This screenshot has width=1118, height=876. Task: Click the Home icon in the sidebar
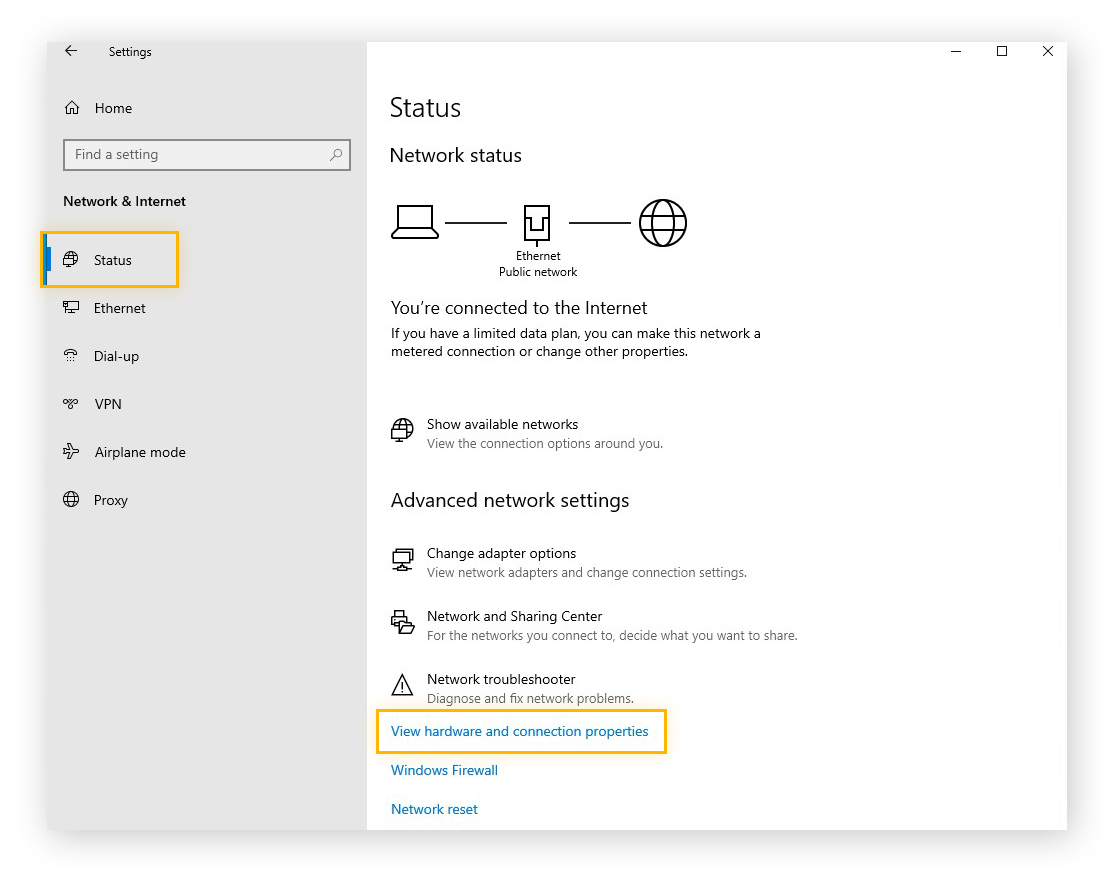click(x=70, y=108)
